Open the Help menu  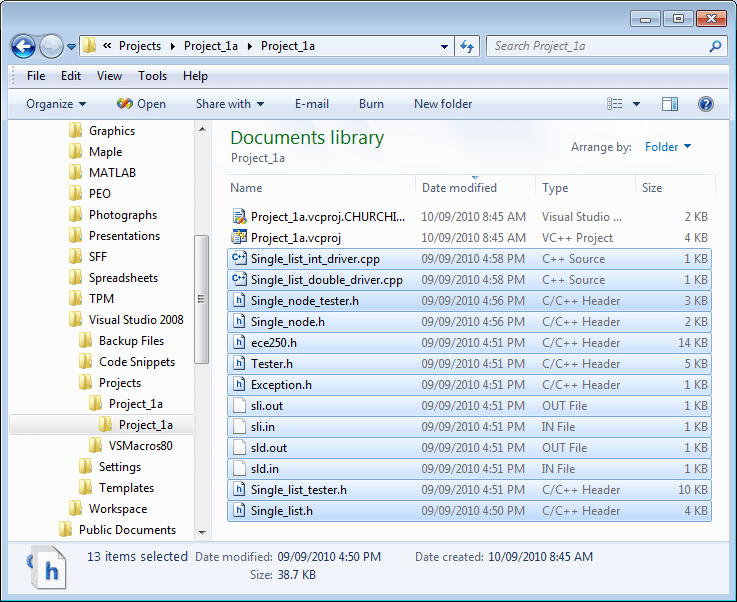coord(195,76)
